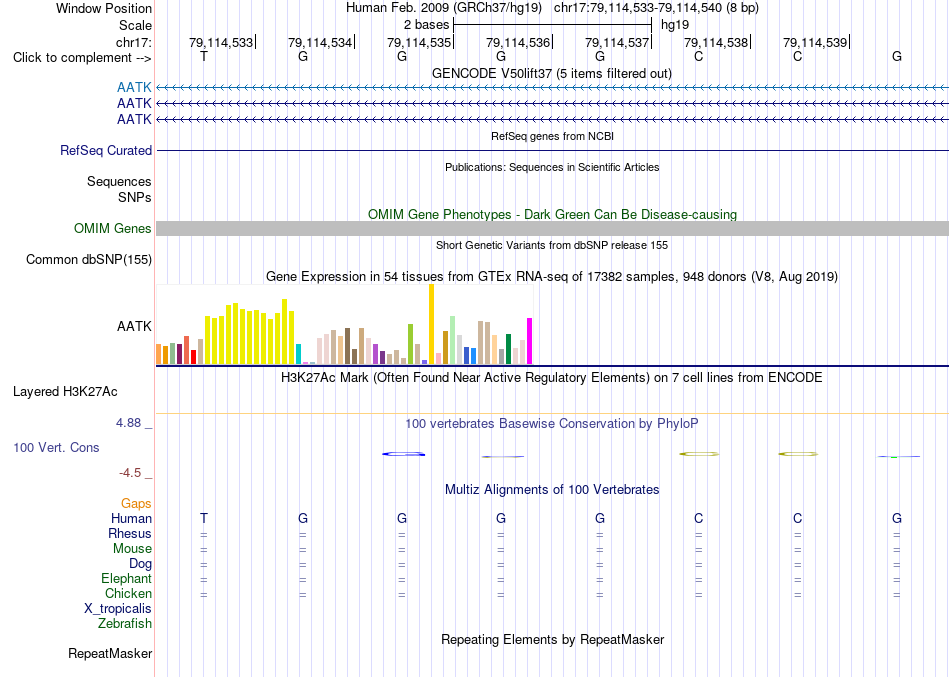950x677 pixels.
Task: Click 'Publications: Sequences in Scientific Articles' title
Action: (x=552, y=167)
